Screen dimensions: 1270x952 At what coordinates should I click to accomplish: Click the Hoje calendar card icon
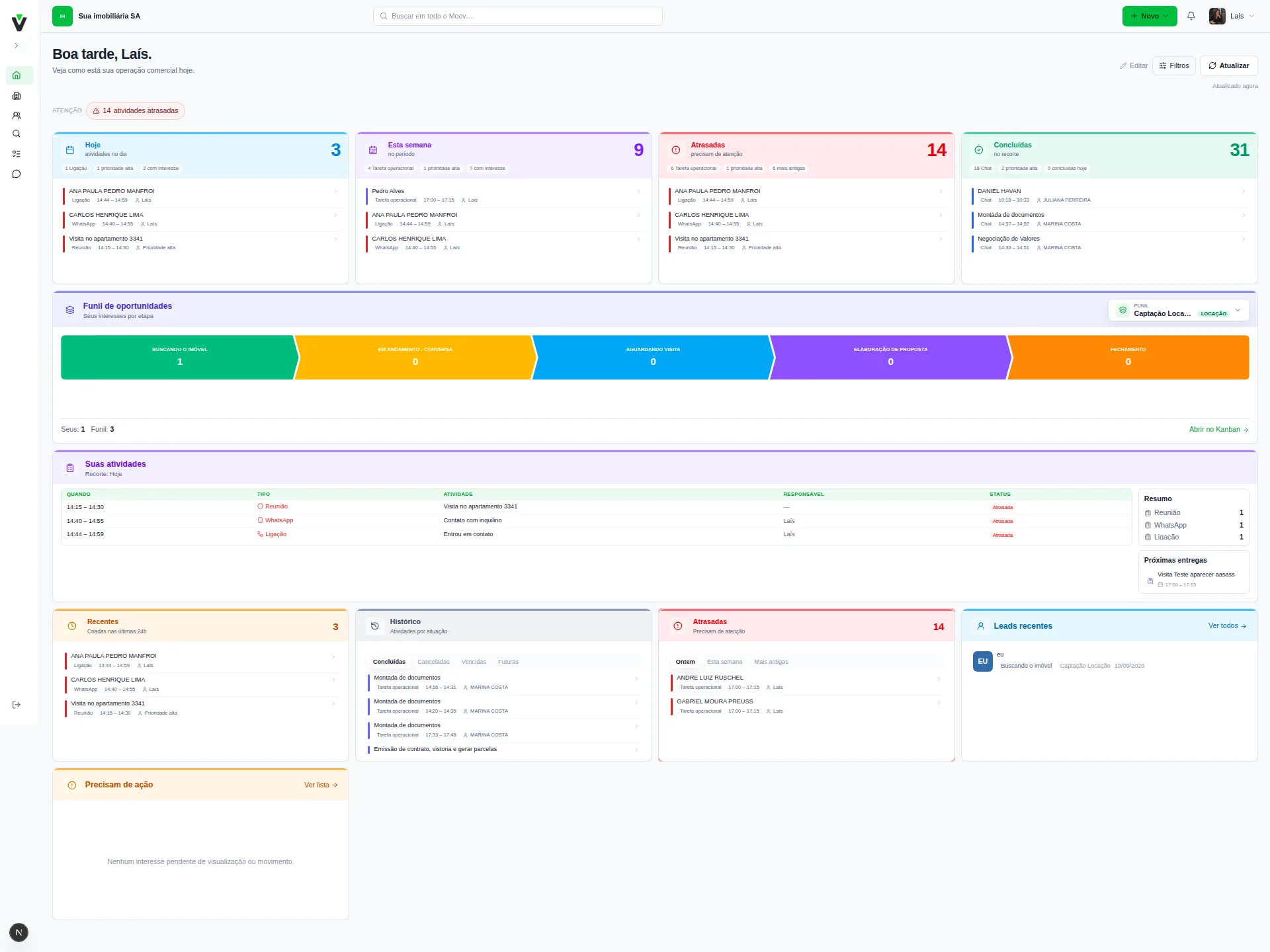coord(70,150)
